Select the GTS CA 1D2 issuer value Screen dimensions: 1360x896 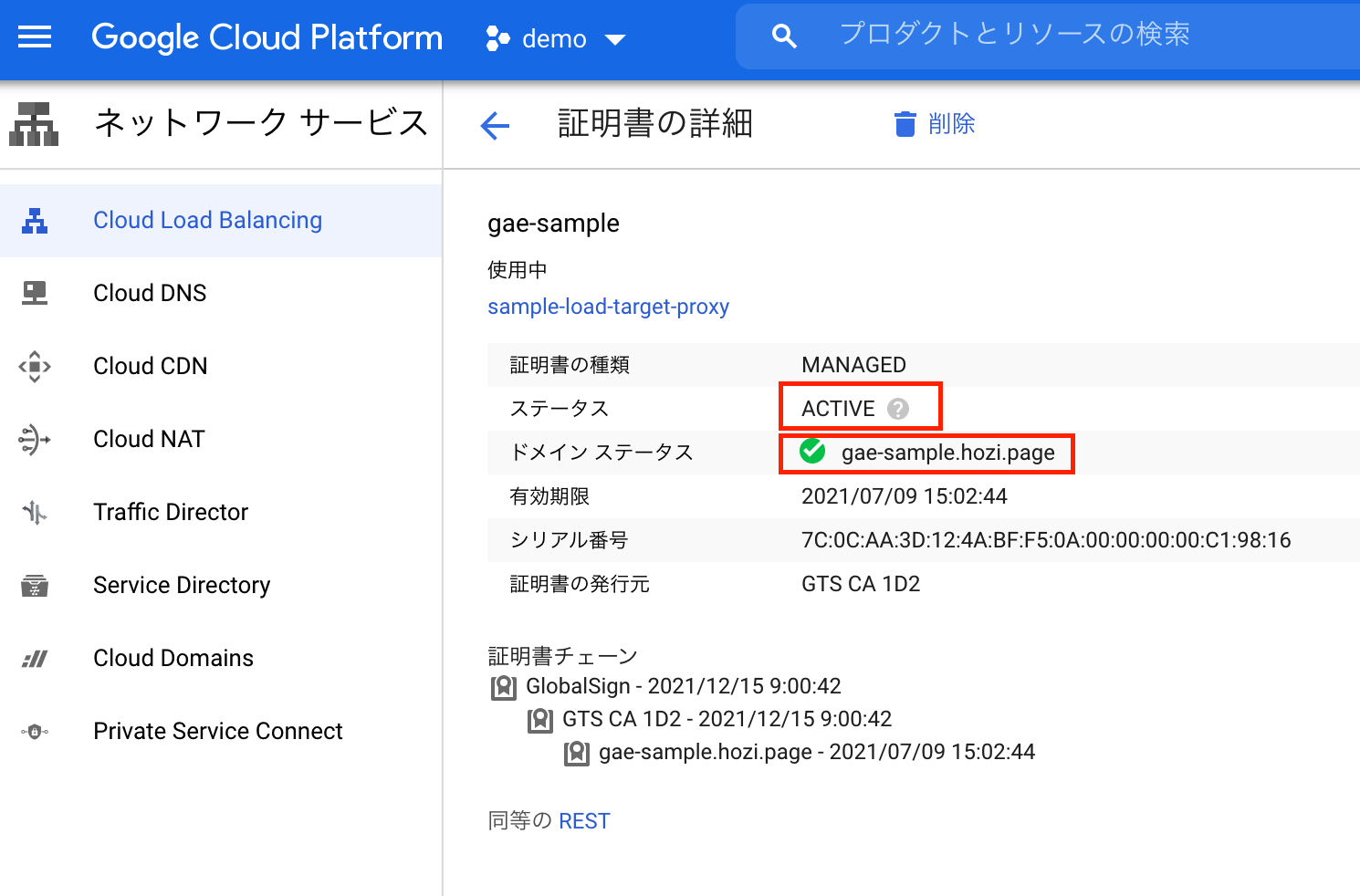(x=861, y=584)
